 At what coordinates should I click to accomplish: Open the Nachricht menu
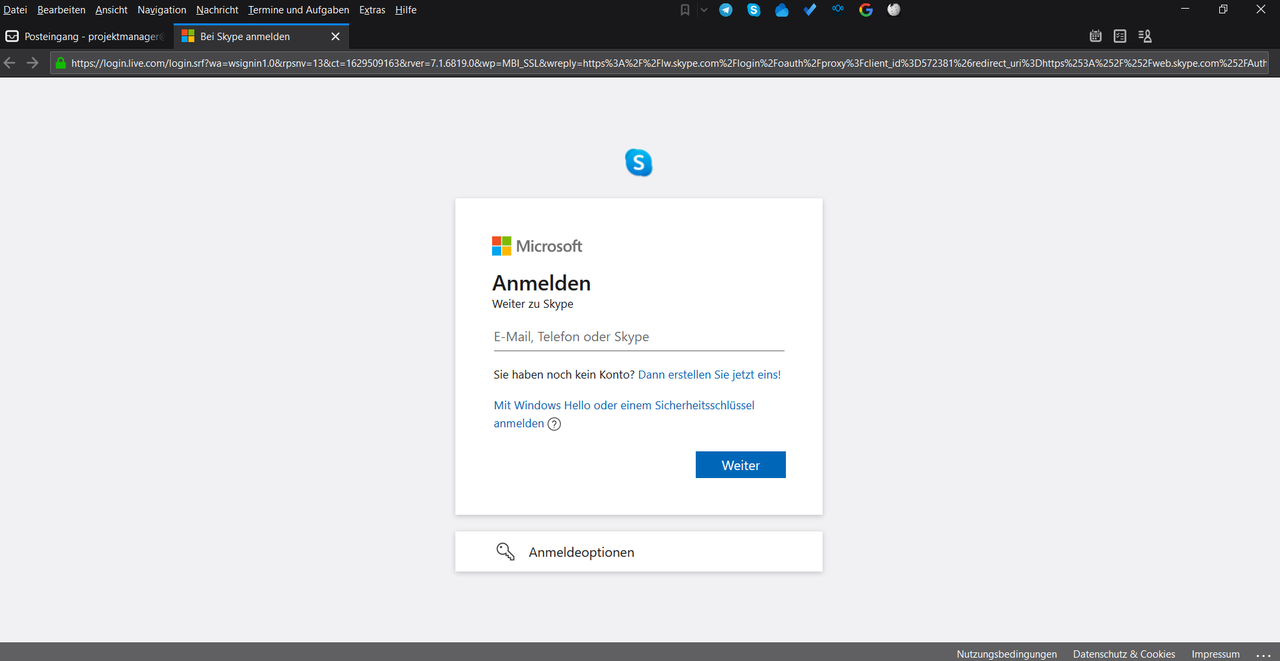click(x=217, y=10)
